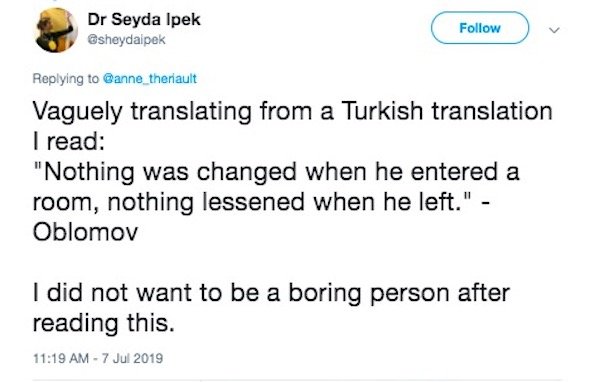Click the Dr Seyda Ipek display name
The height and width of the screenshot is (382, 600).
144,19
